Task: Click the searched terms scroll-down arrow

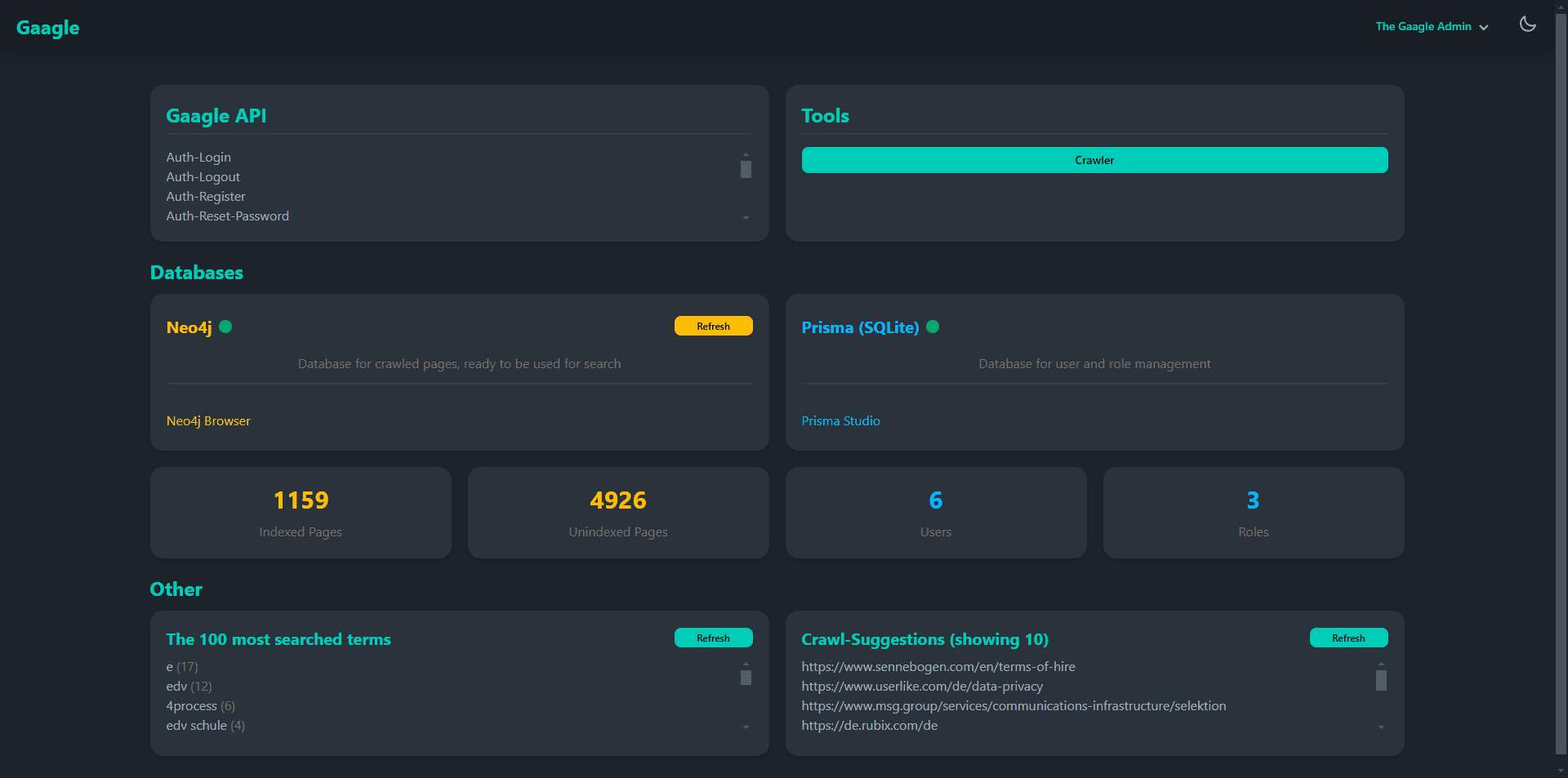Action: [x=746, y=727]
